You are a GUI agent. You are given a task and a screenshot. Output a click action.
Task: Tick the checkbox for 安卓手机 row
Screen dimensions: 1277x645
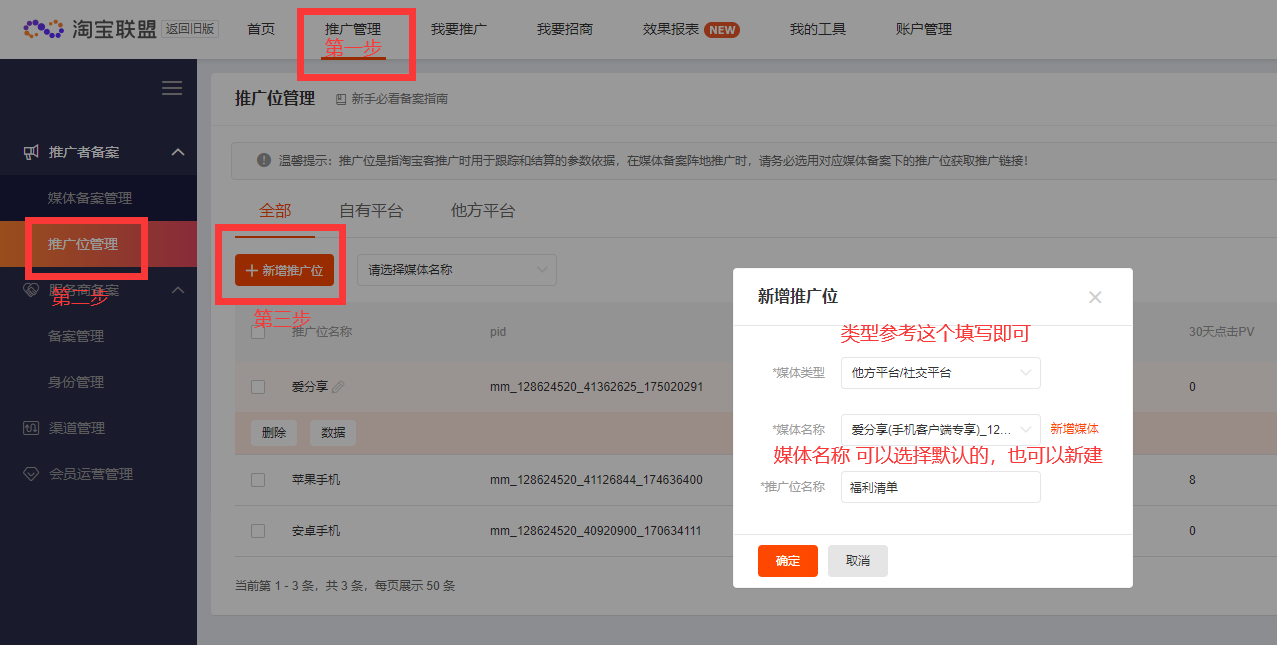pyautogui.click(x=258, y=531)
